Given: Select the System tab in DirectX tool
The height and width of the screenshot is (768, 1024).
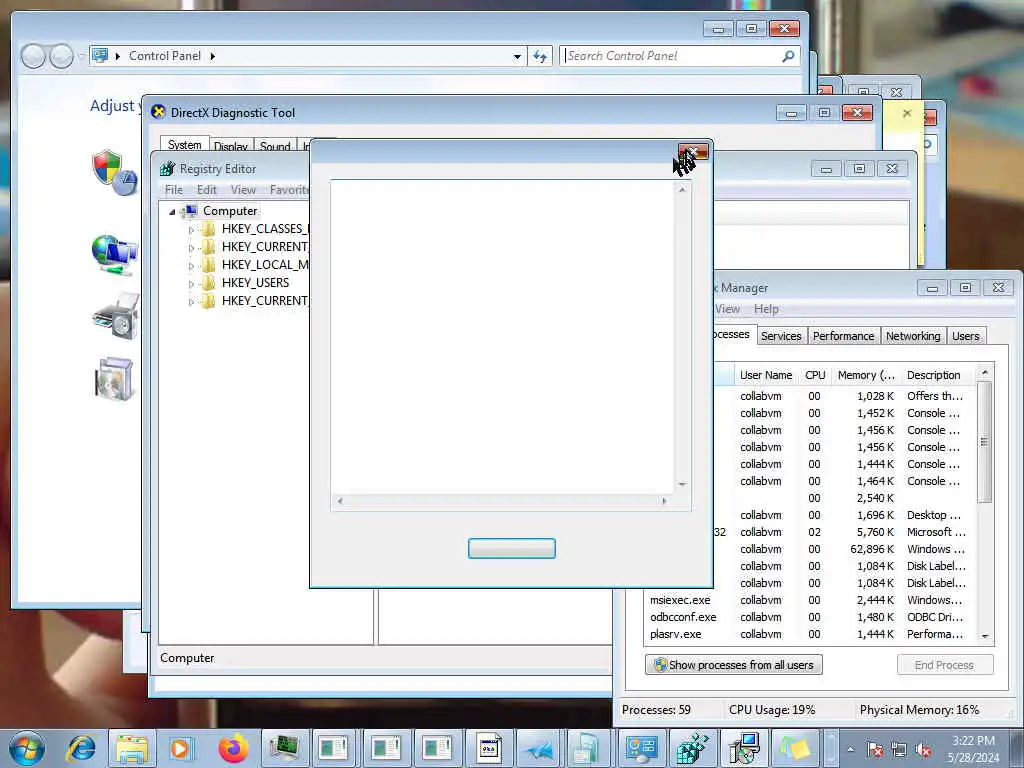Looking at the screenshot, I should (184, 145).
